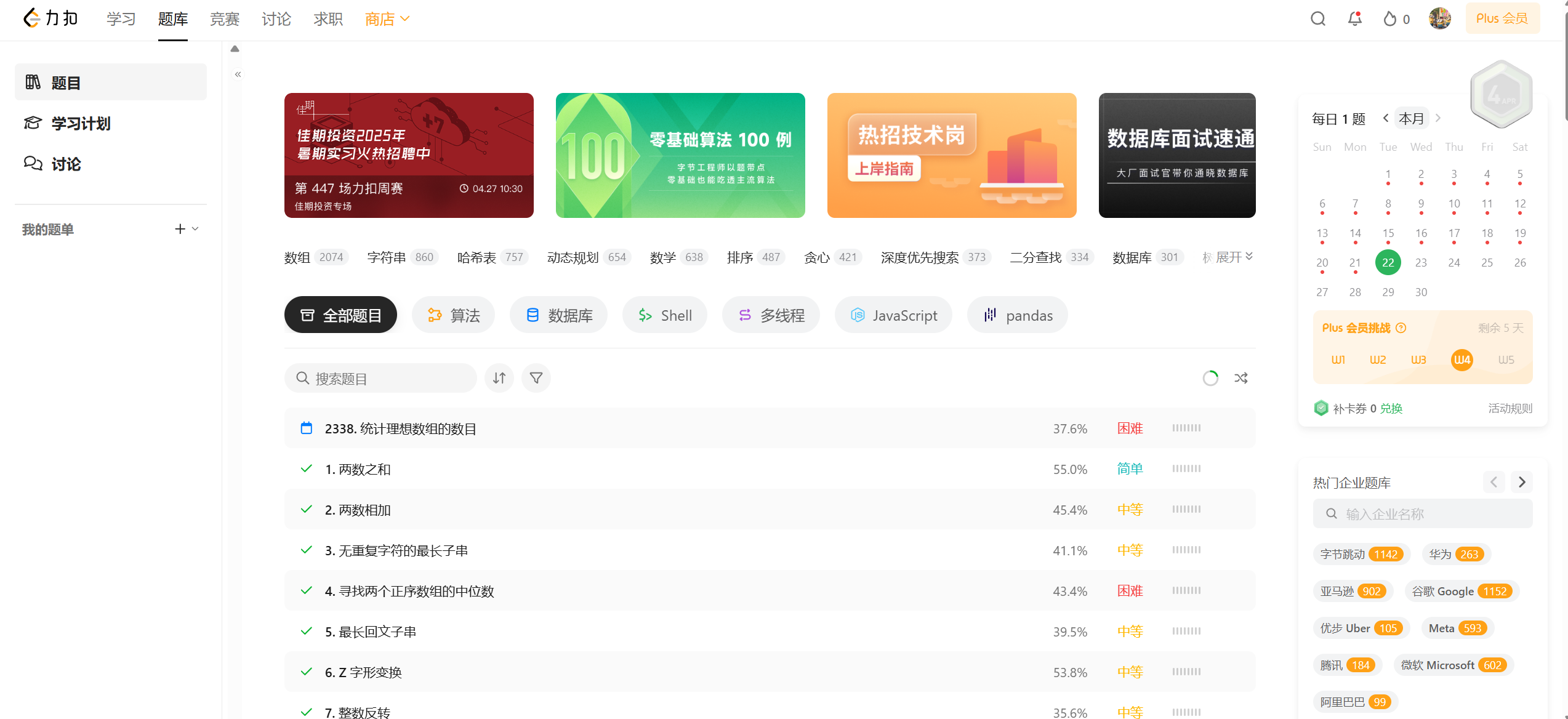Select the 多线程 category chip
This screenshot has height=719, width=1568.
[771, 315]
